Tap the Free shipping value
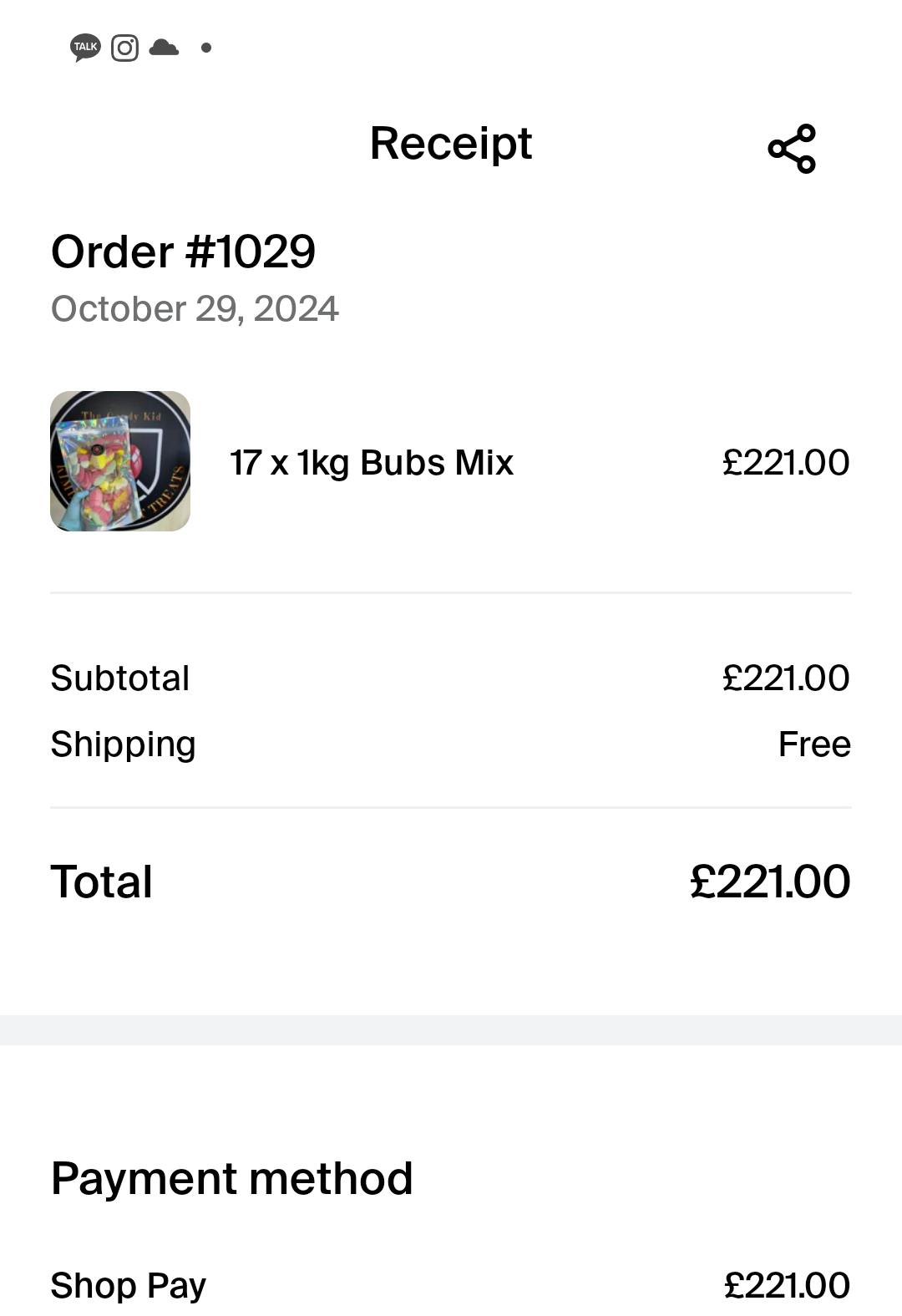 [814, 744]
